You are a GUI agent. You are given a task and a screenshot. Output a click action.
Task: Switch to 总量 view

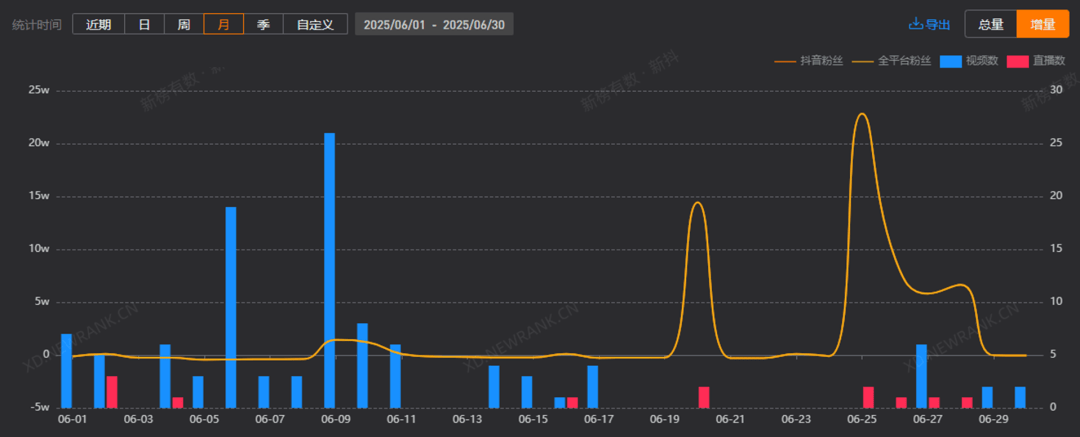990,24
